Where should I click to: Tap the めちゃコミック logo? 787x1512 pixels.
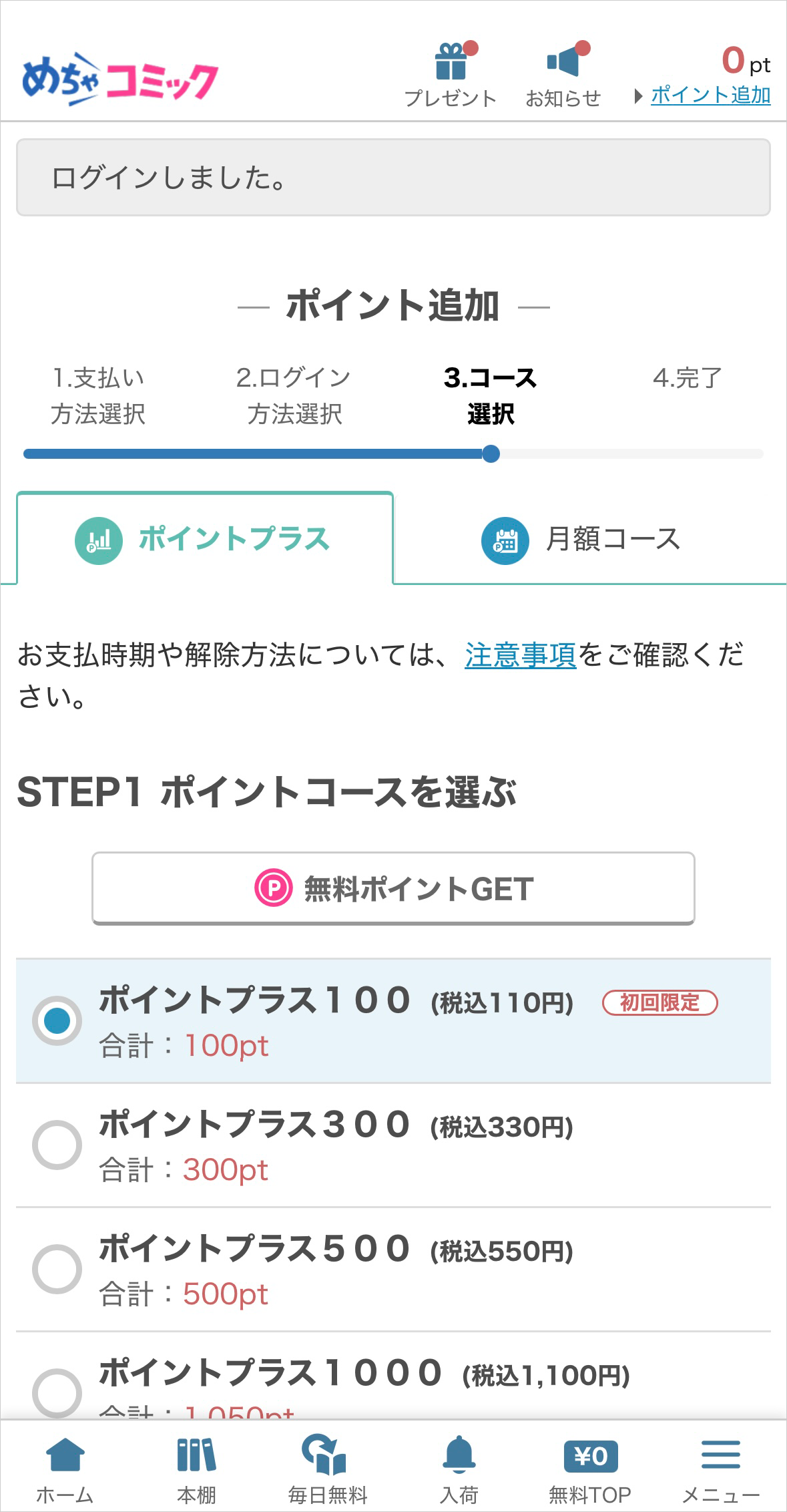pos(120,79)
